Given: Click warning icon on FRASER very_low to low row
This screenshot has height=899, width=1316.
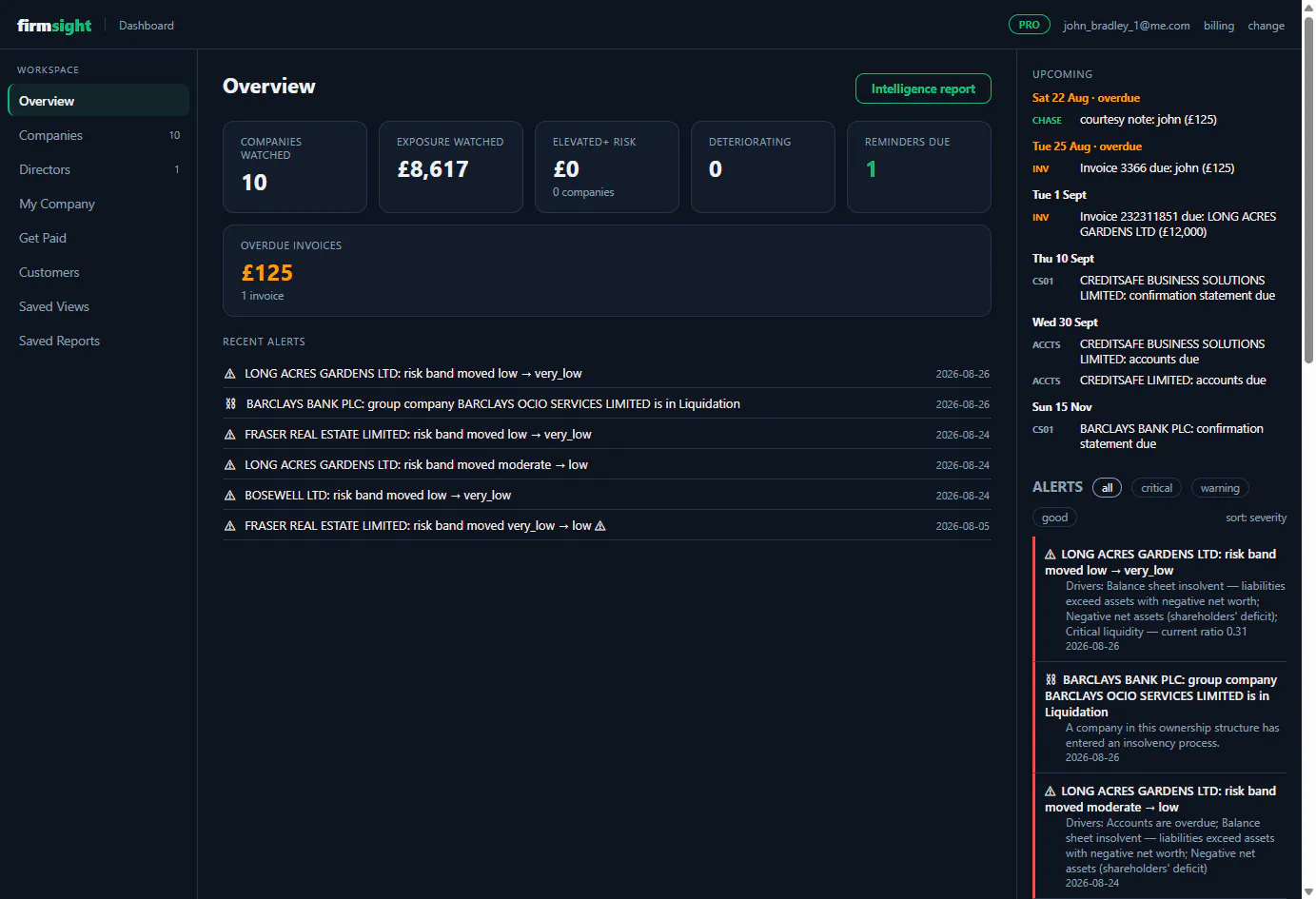Looking at the screenshot, I should [229, 526].
